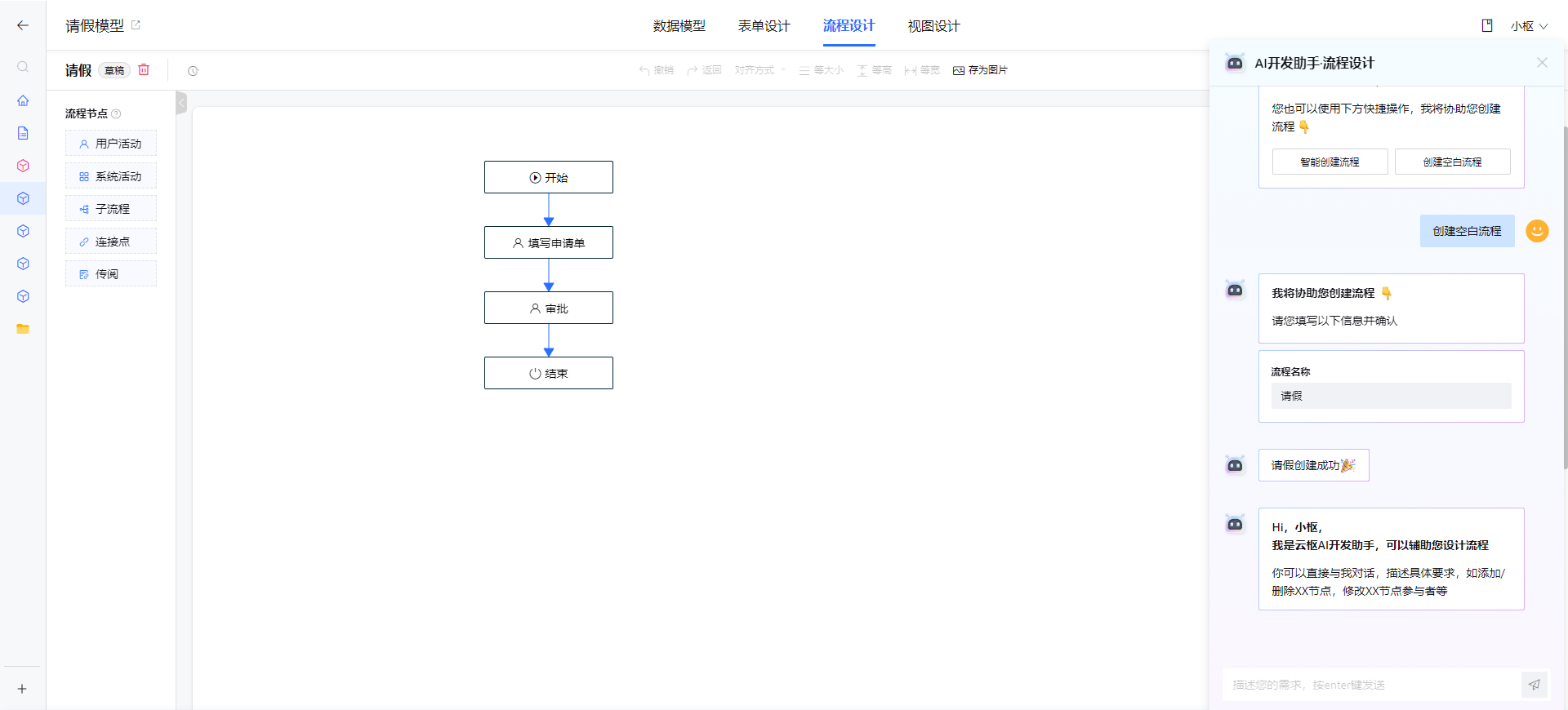Click the 等宽 equal-width toolbar item
Viewport: 1568px width, 710px height.
pyautogui.click(x=922, y=70)
